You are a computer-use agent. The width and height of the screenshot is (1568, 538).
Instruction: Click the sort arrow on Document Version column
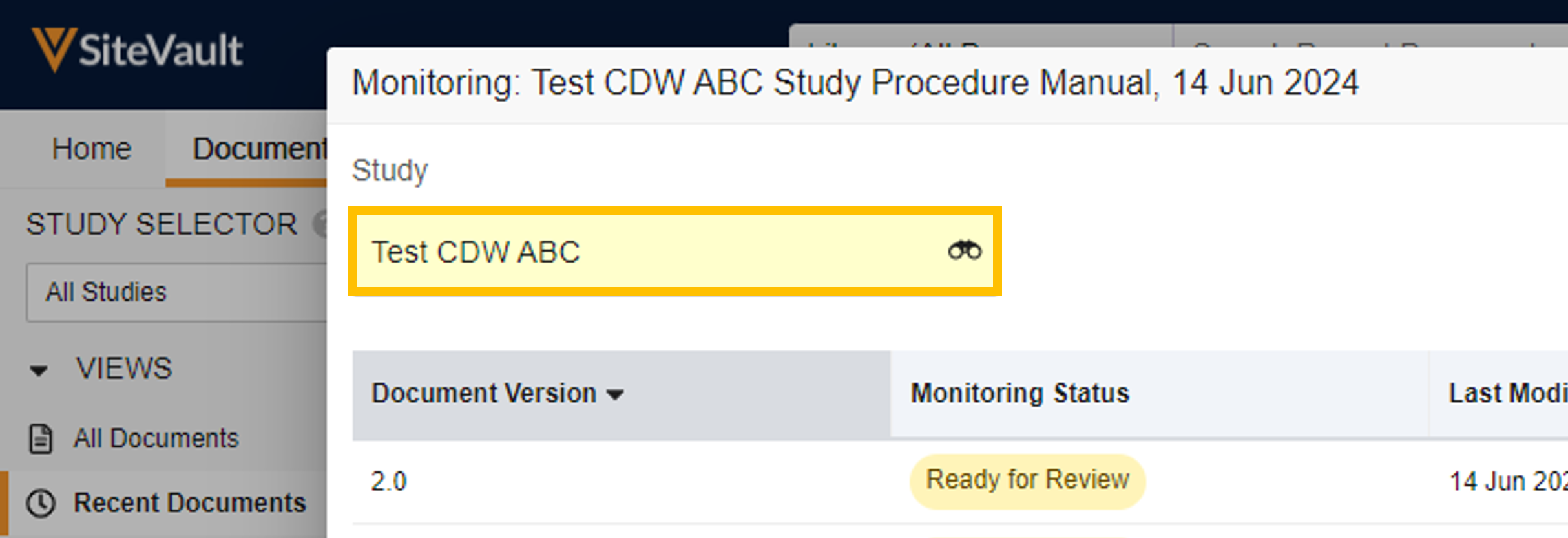pos(616,394)
